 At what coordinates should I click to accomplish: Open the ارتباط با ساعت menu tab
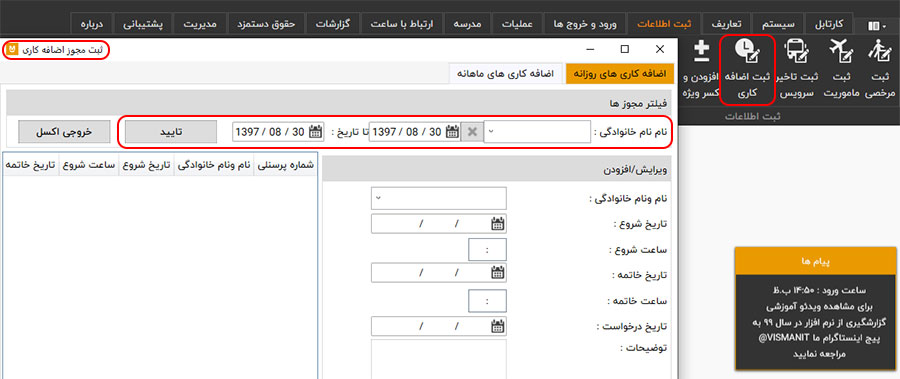(402, 24)
